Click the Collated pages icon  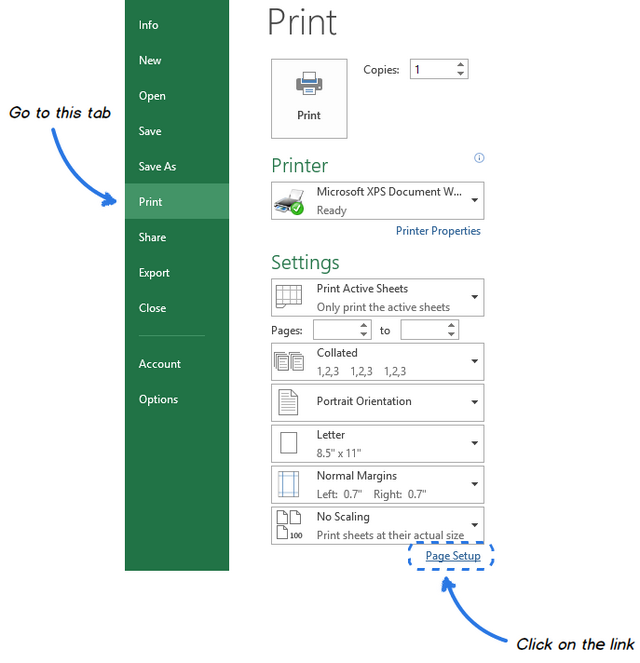(289, 361)
